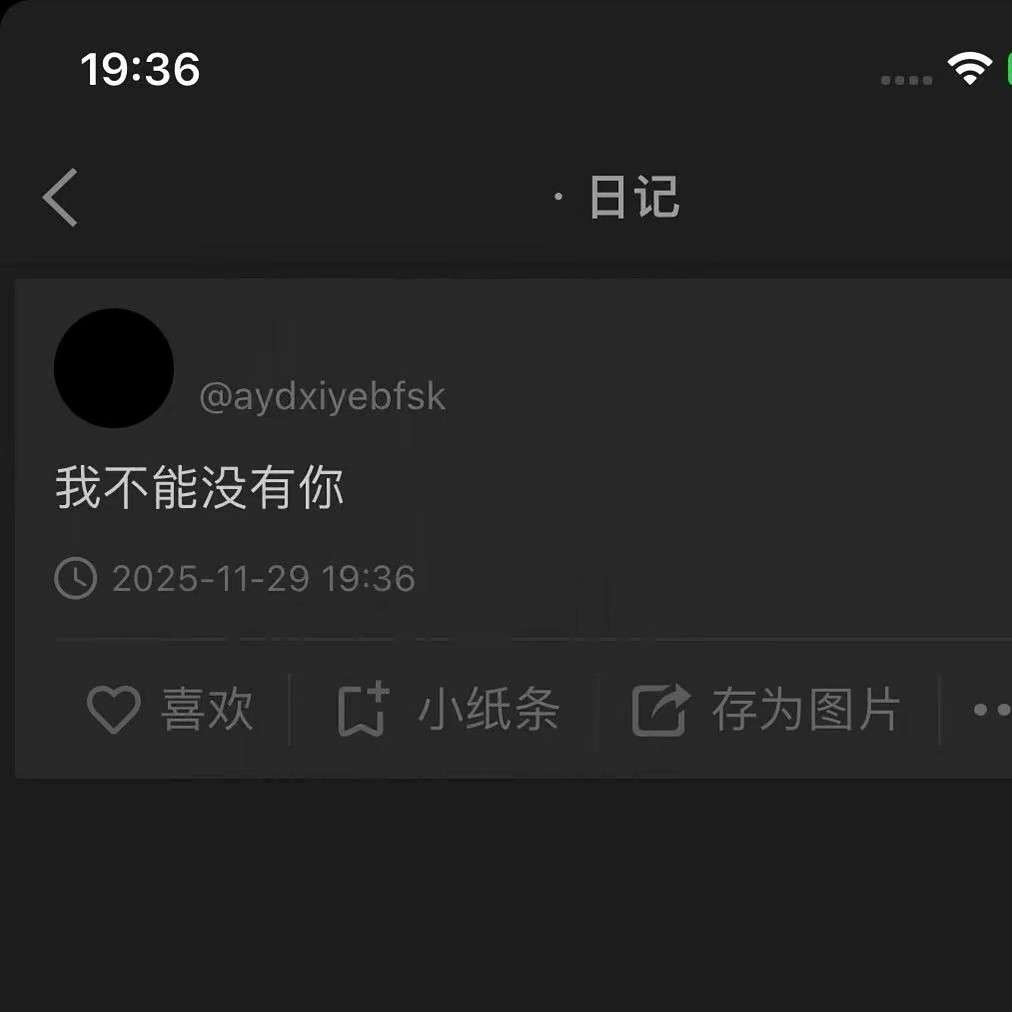The width and height of the screenshot is (1012, 1012).
Task: Tap the heart icon to like
Action: (114, 709)
